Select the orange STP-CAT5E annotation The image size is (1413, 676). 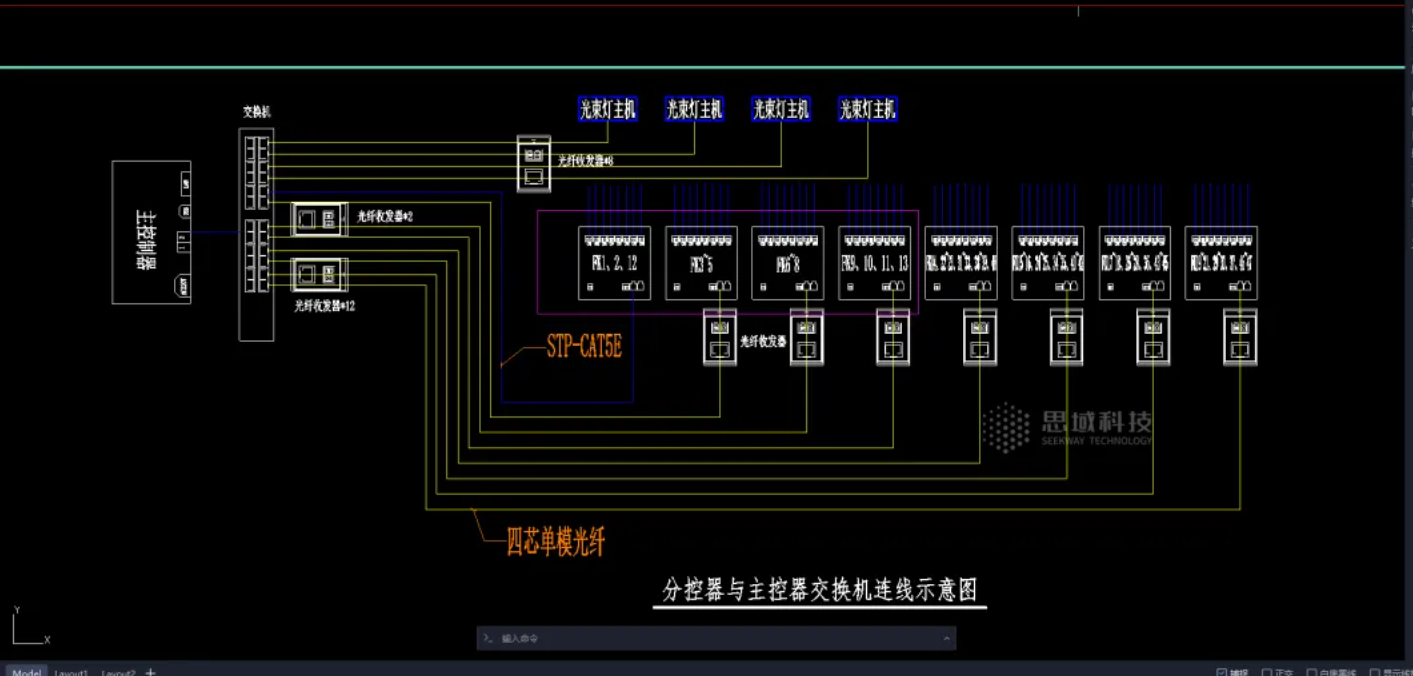(584, 347)
